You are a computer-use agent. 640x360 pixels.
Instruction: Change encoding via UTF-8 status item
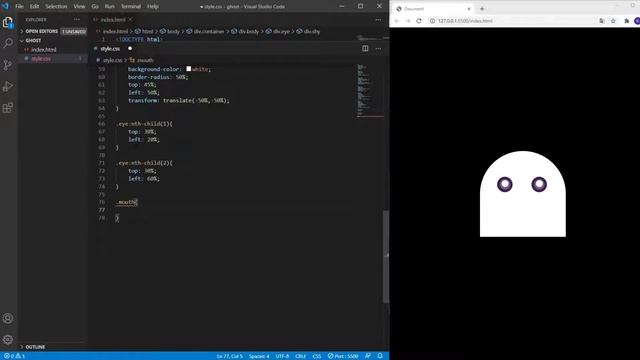[282, 356]
